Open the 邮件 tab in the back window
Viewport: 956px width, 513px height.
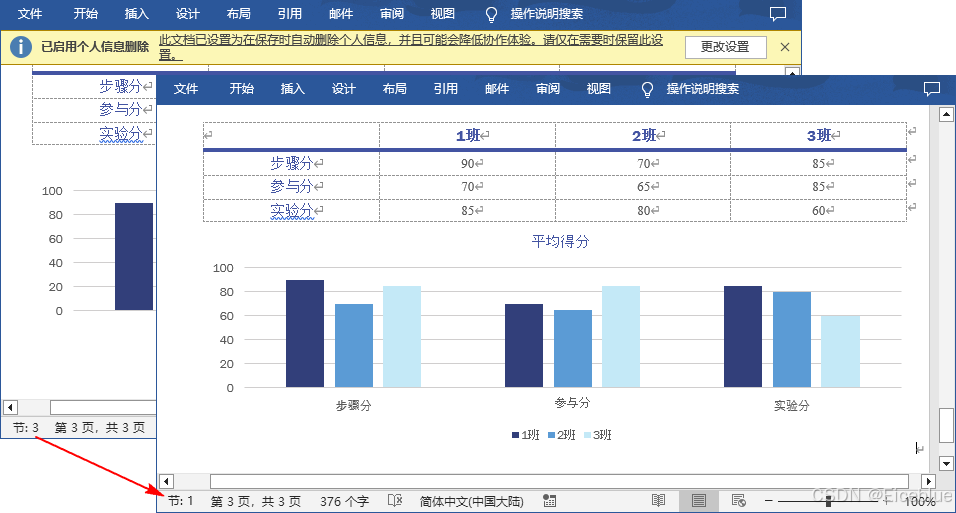pyautogui.click(x=341, y=13)
